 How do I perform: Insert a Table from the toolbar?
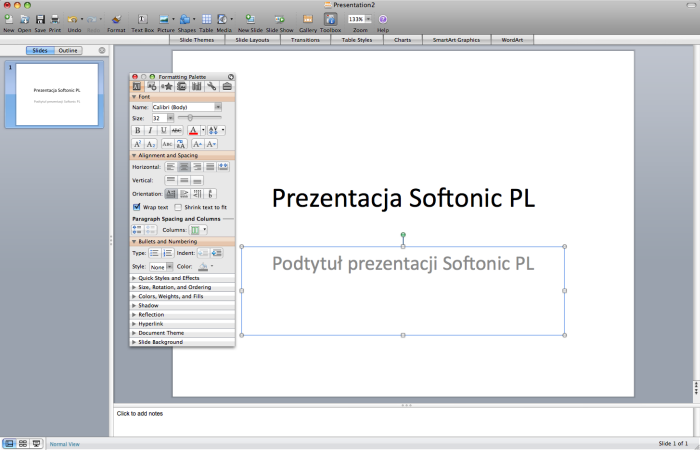pos(206,19)
